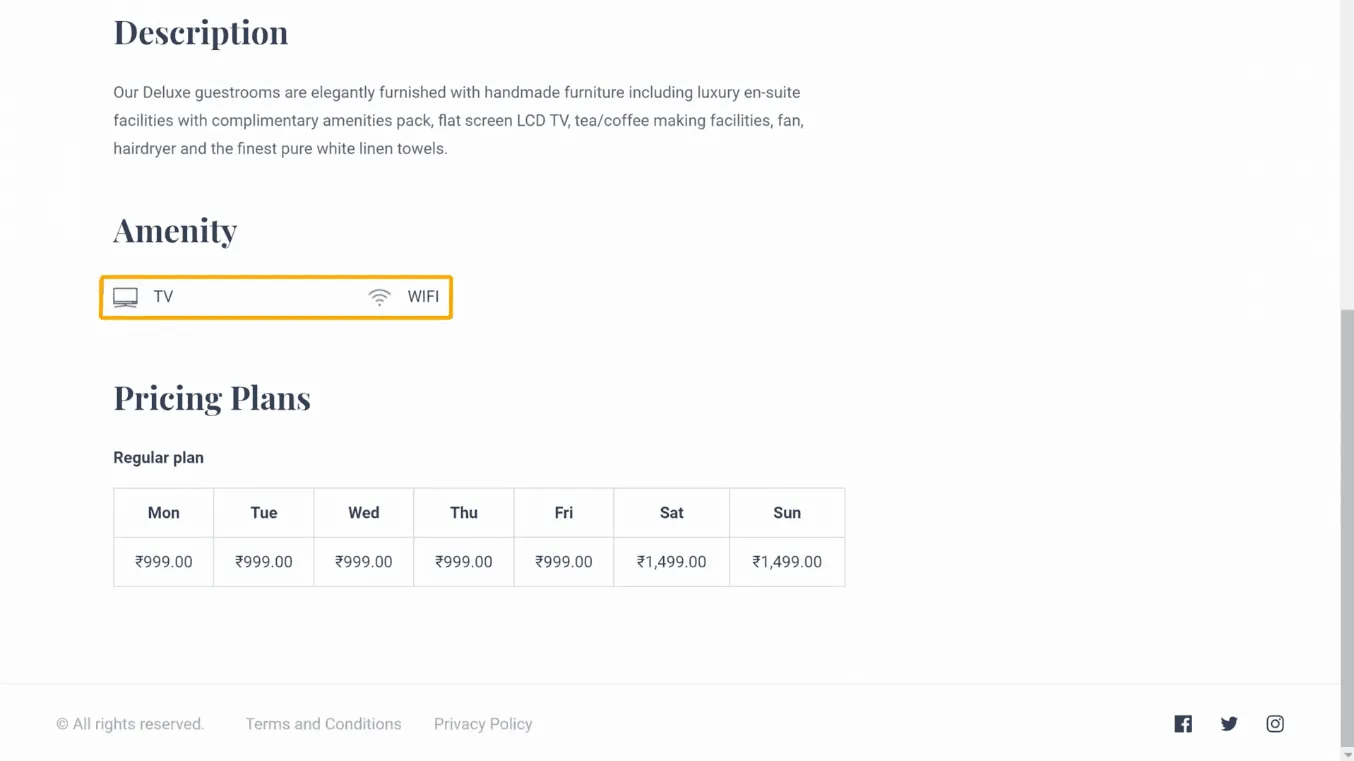Screen dimensions: 1354x761
Task: Select the Wed column header
Action: point(364,513)
